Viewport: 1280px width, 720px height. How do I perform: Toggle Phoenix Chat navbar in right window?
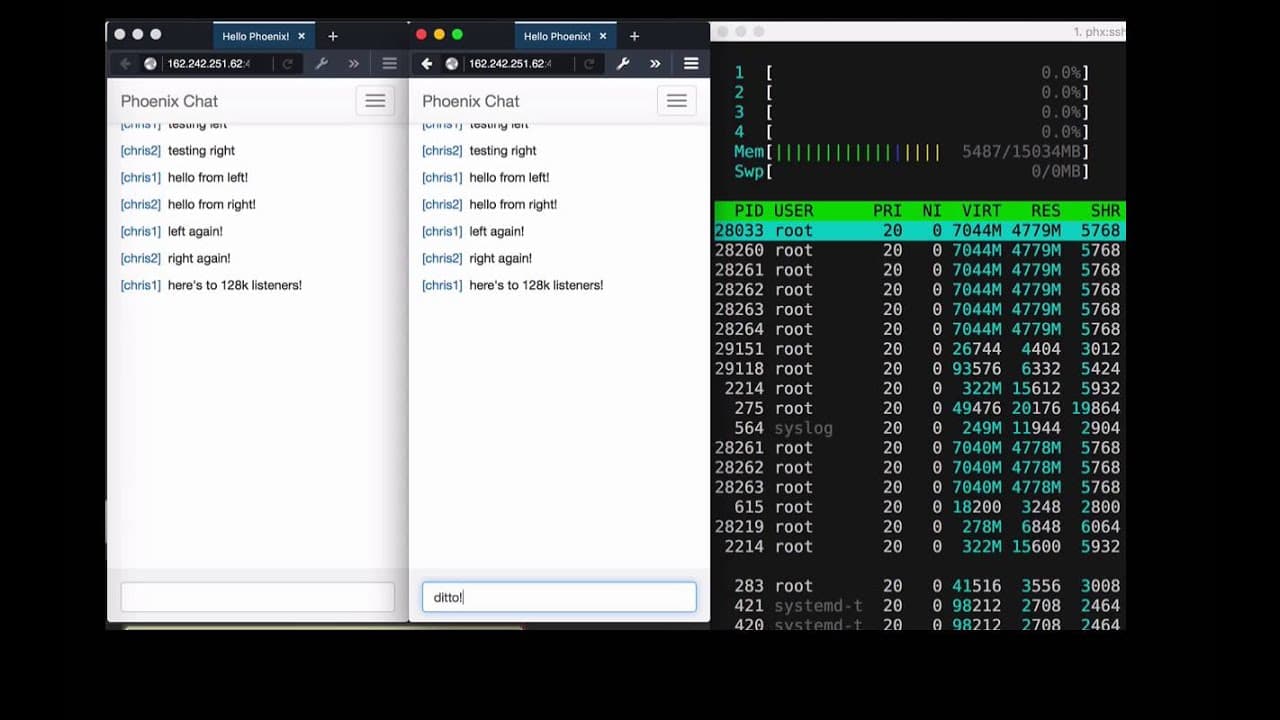[x=677, y=101]
